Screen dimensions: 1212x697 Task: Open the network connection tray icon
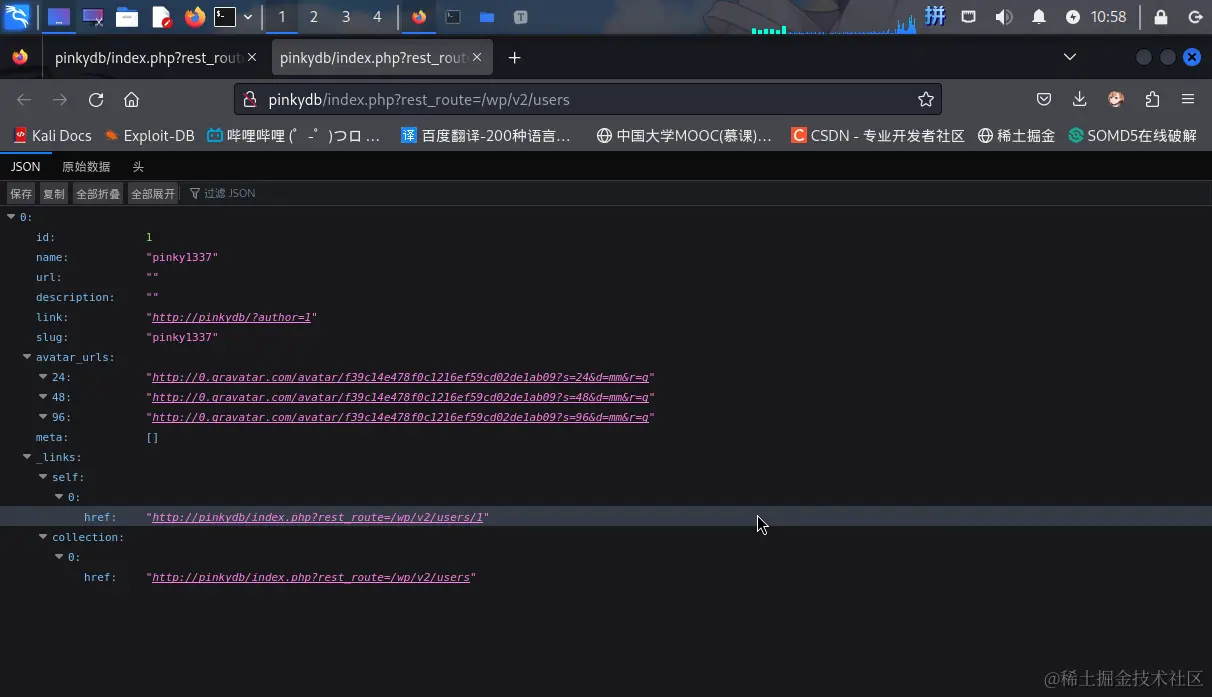pos(968,17)
